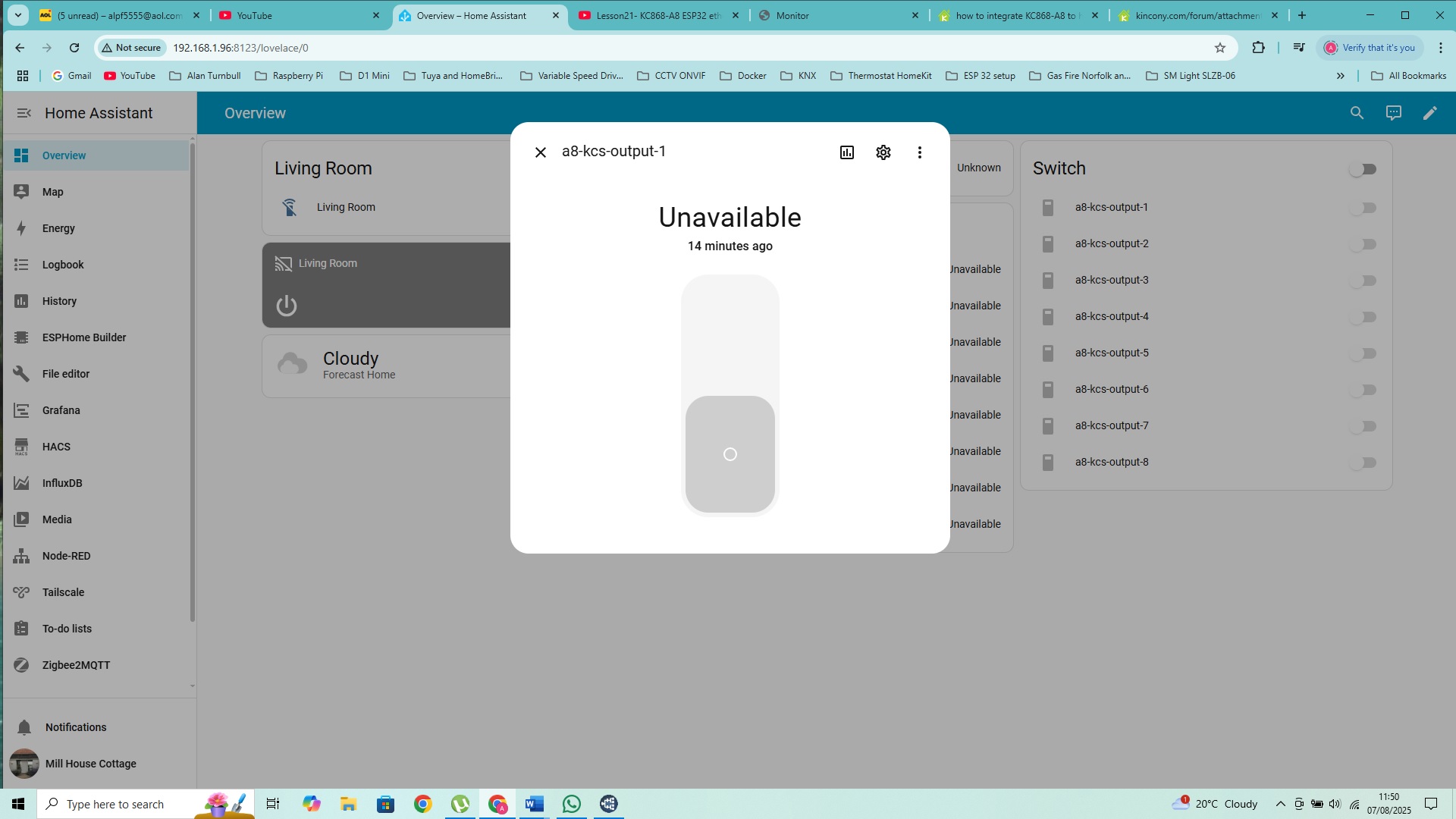Close the a8-kcs-output-1 dialog
The image size is (1456, 819).
[541, 152]
